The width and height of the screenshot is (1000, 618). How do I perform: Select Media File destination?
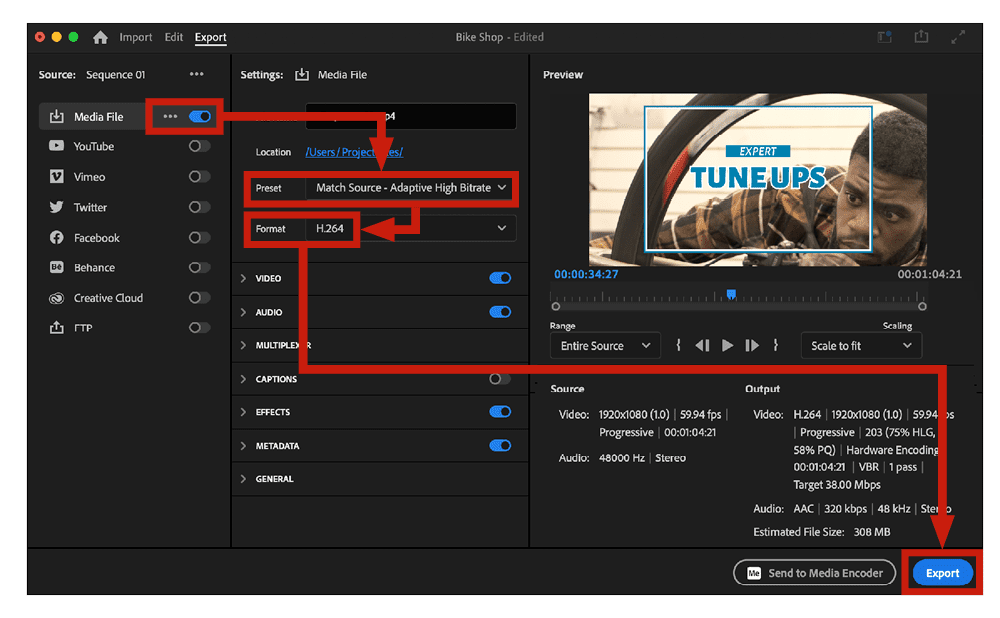tap(99, 117)
